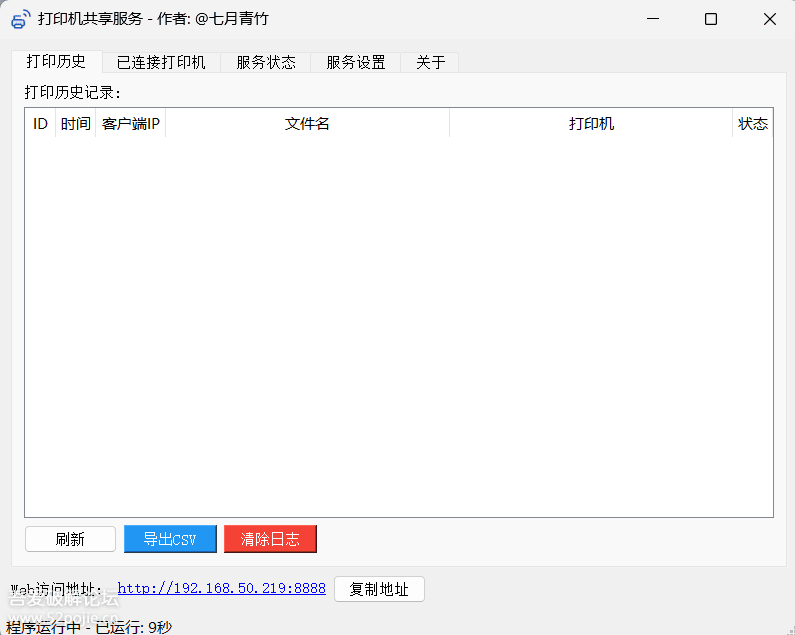Screen dimensions: 795x635
Task: Go to the 服务设置 tab
Action: (355, 62)
